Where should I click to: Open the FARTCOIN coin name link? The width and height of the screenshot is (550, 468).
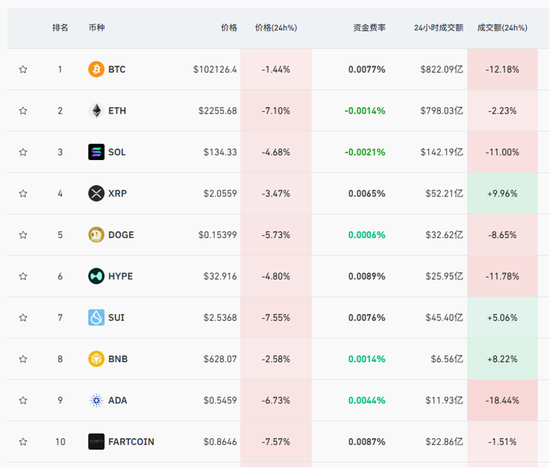pos(131,442)
